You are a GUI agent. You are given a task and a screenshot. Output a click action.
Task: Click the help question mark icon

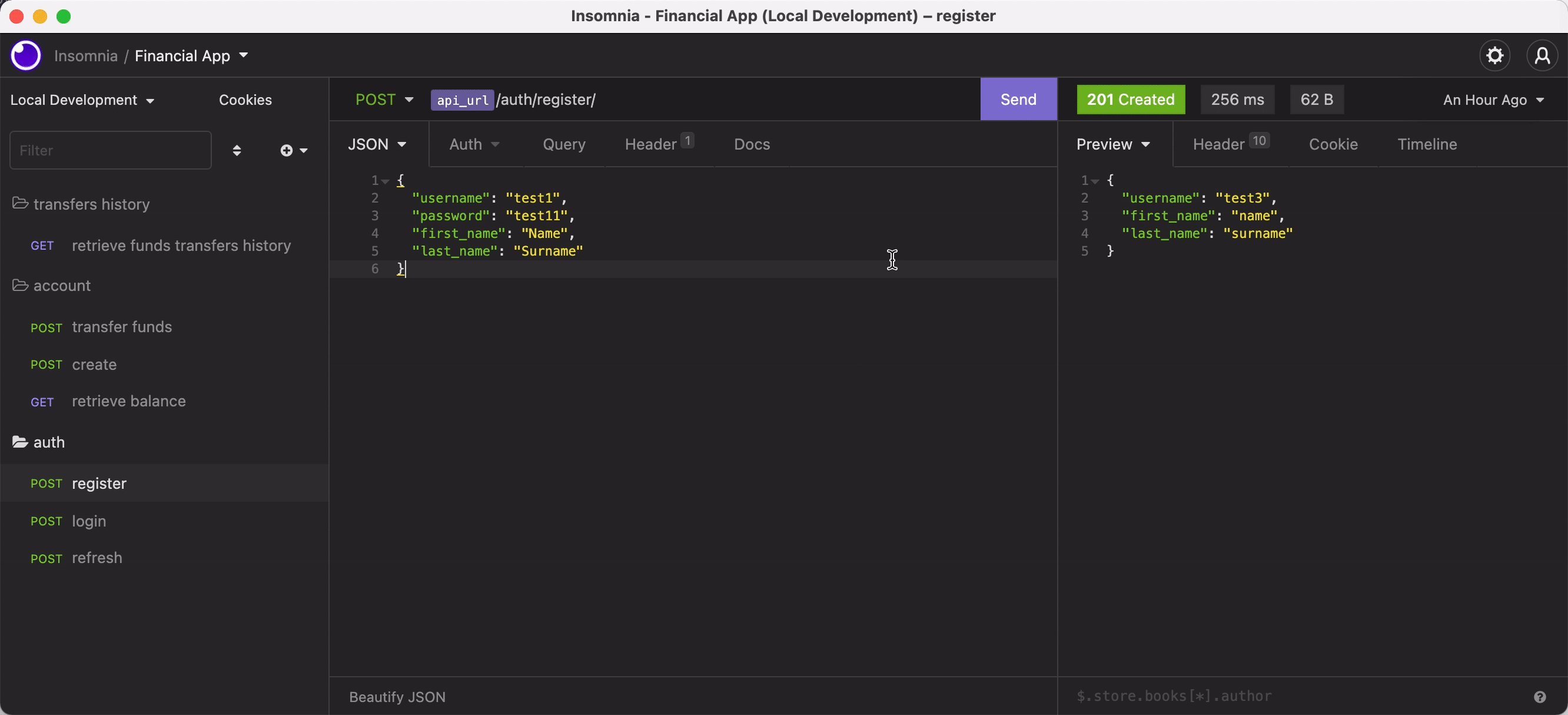[x=1539, y=697]
